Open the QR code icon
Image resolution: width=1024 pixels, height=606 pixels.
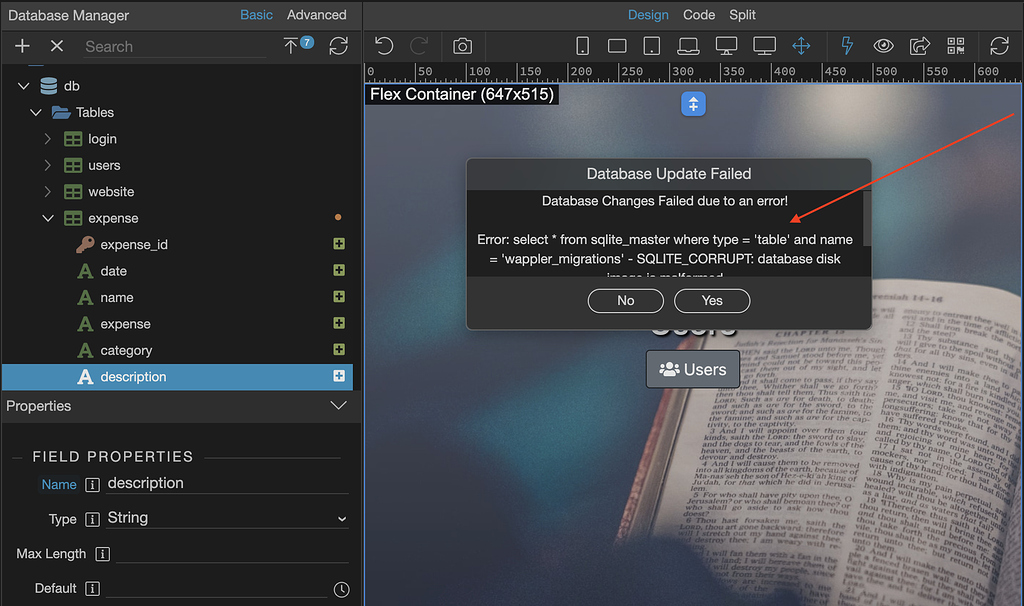coord(956,46)
